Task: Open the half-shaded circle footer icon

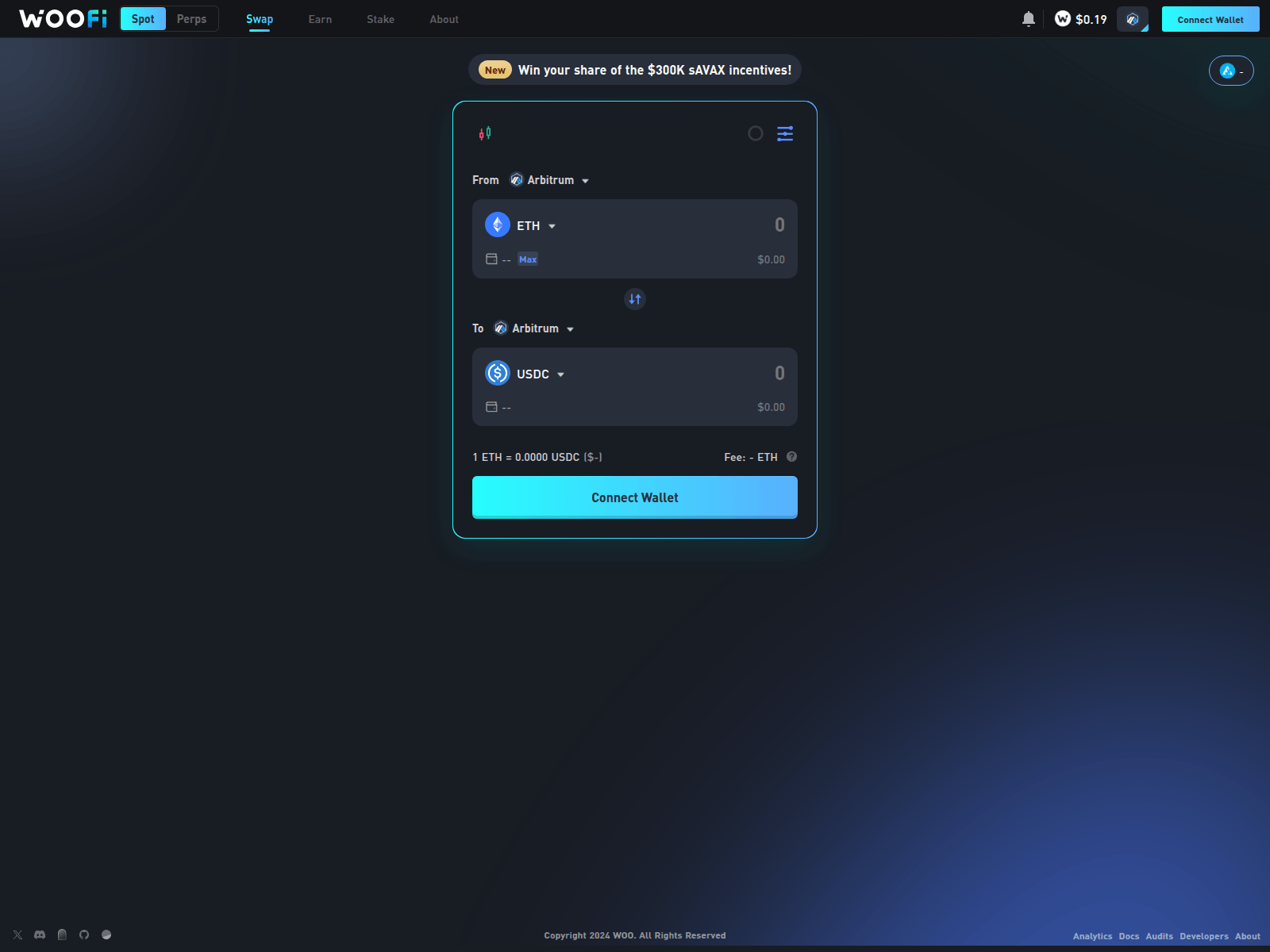Action: tap(106, 935)
